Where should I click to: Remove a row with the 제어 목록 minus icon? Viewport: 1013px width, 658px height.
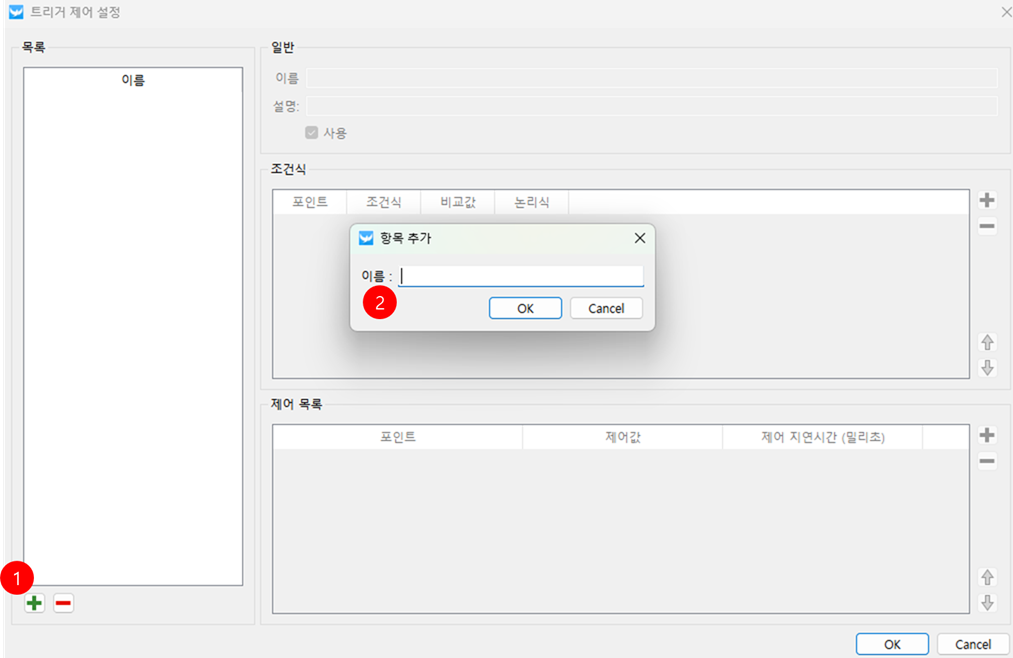pyautogui.click(x=987, y=461)
